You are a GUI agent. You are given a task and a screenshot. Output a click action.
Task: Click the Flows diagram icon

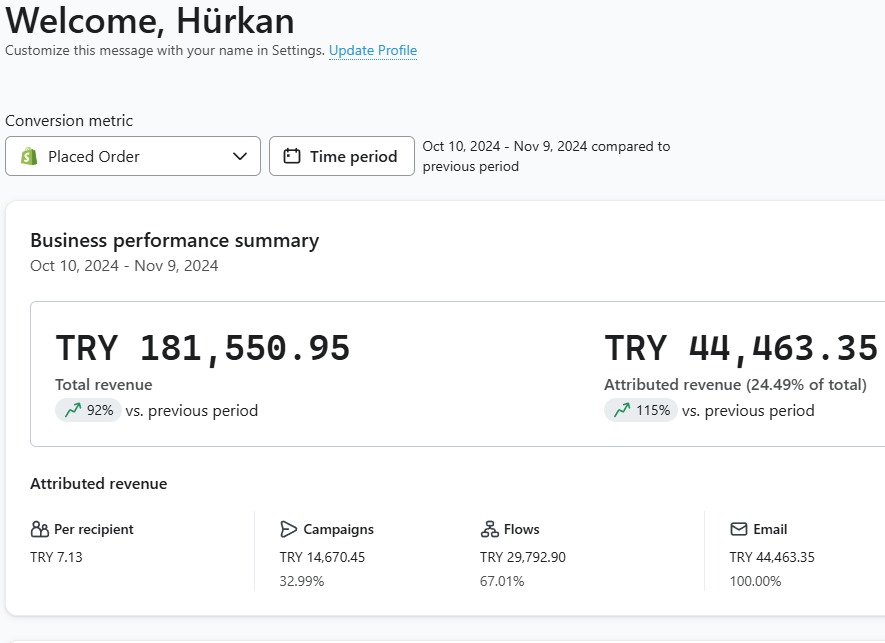(489, 529)
